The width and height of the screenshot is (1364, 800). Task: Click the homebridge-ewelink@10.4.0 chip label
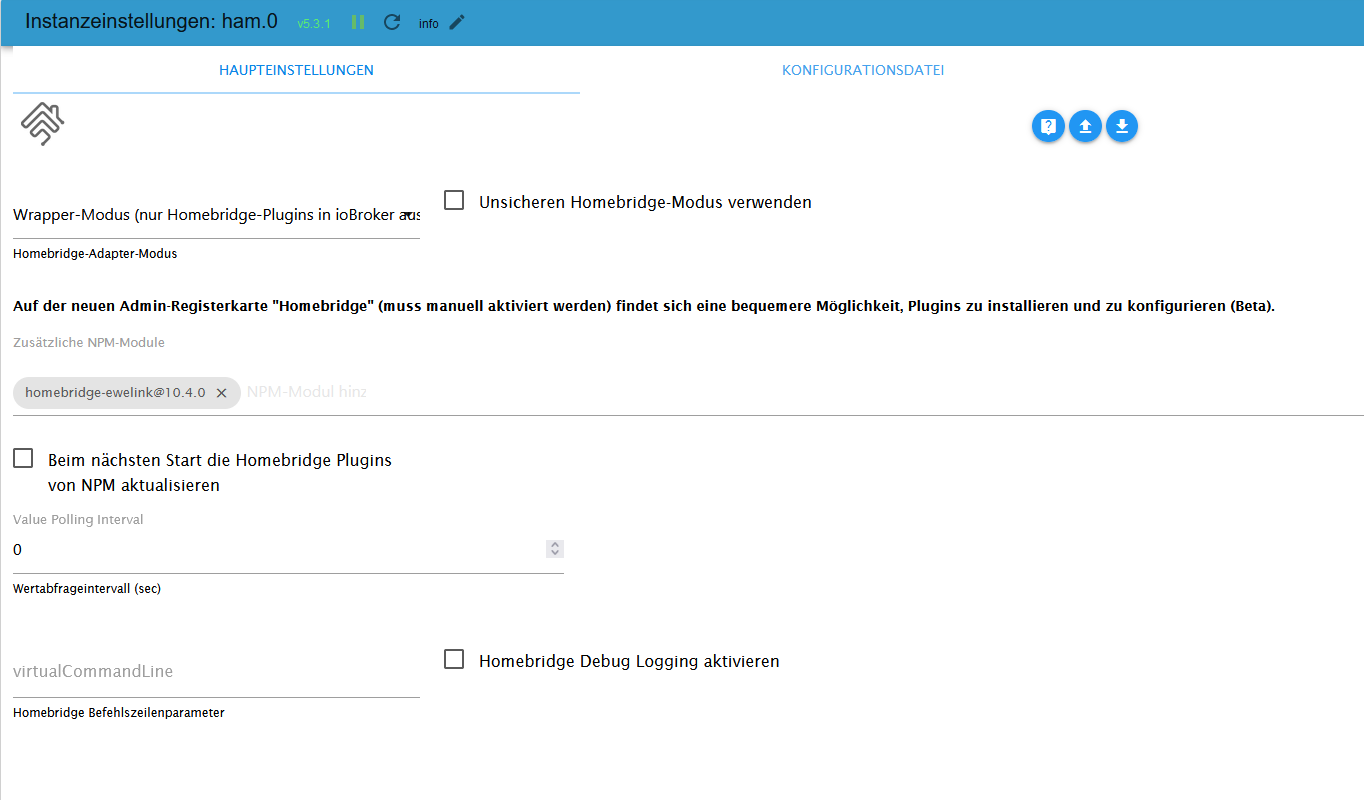click(115, 393)
